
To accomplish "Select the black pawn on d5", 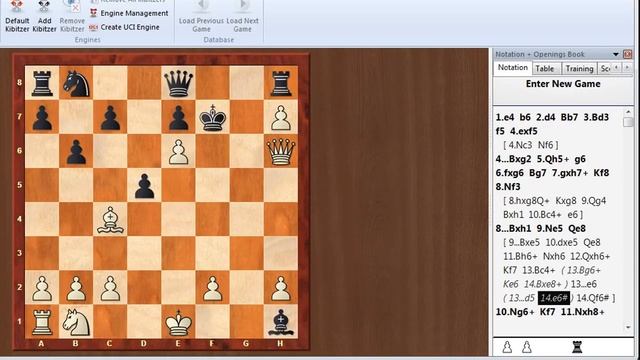I will (144, 185).
